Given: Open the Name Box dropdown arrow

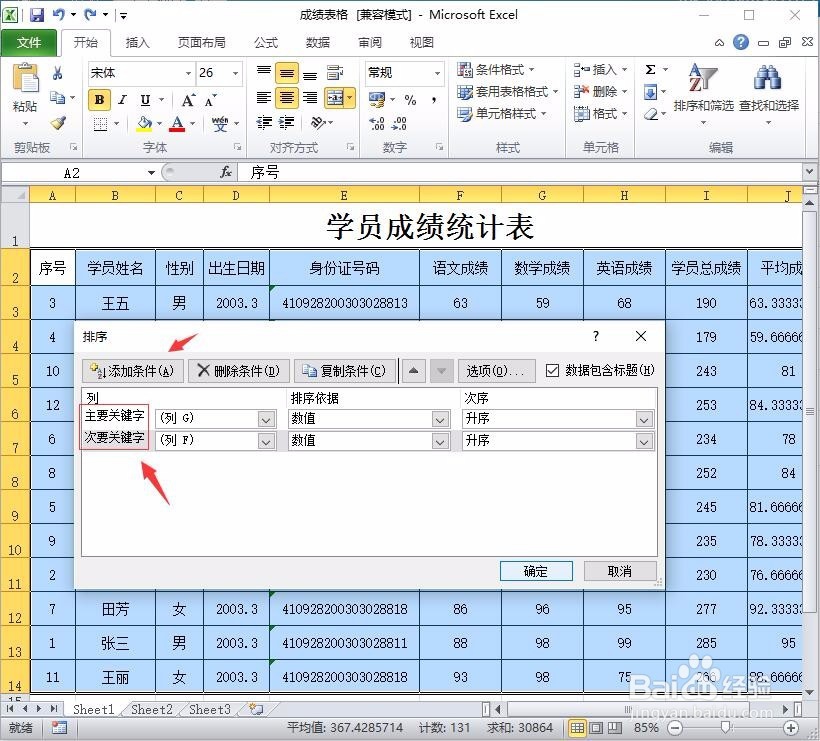Looking at the screenshot, I should [151, 173].
